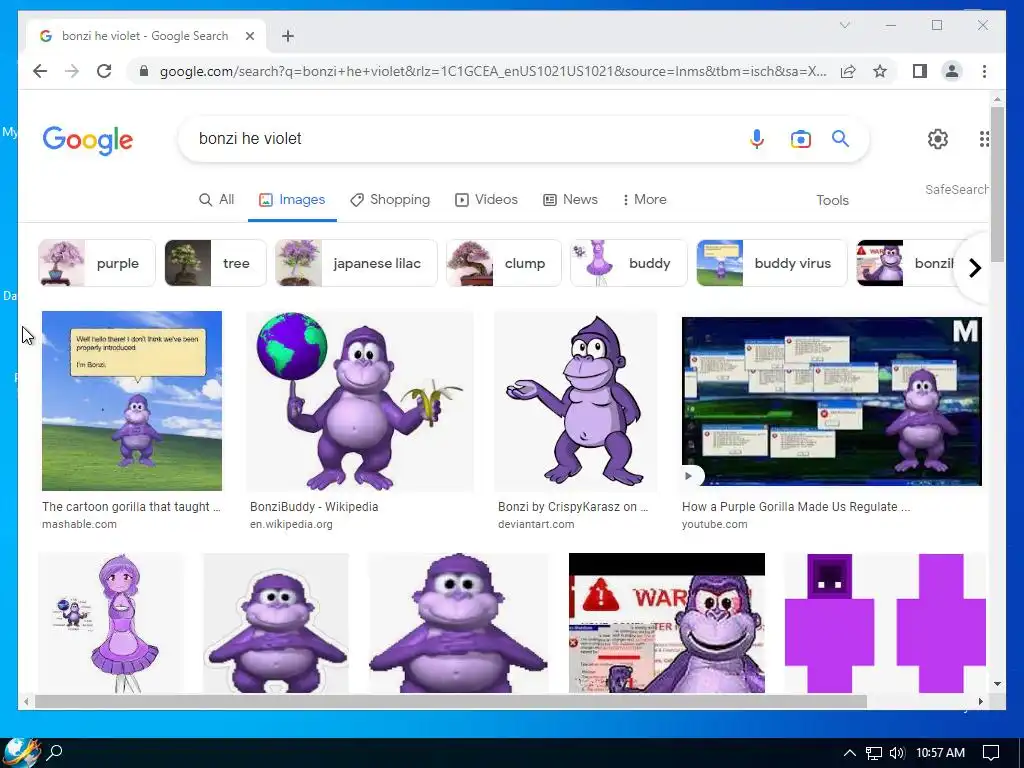The width and height of the screenshot is (1024, 768).
Task: Open the SafeSearch setting
Action: [x=956, y=189]
